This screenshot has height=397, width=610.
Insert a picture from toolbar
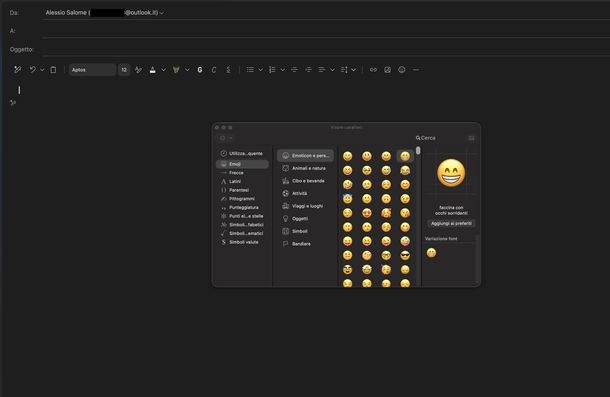pos(387,70)
